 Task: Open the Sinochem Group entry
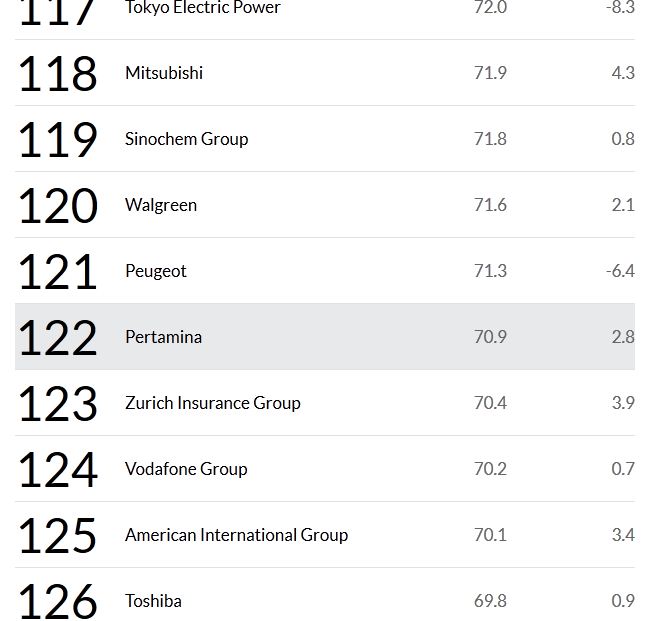186,139
